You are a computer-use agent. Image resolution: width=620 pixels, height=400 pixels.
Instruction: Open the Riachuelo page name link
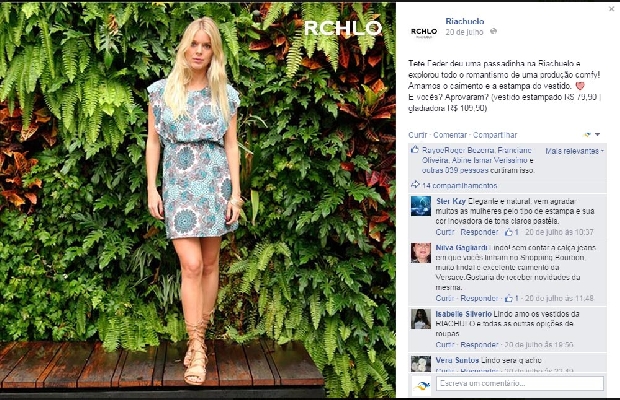point(465,21)
